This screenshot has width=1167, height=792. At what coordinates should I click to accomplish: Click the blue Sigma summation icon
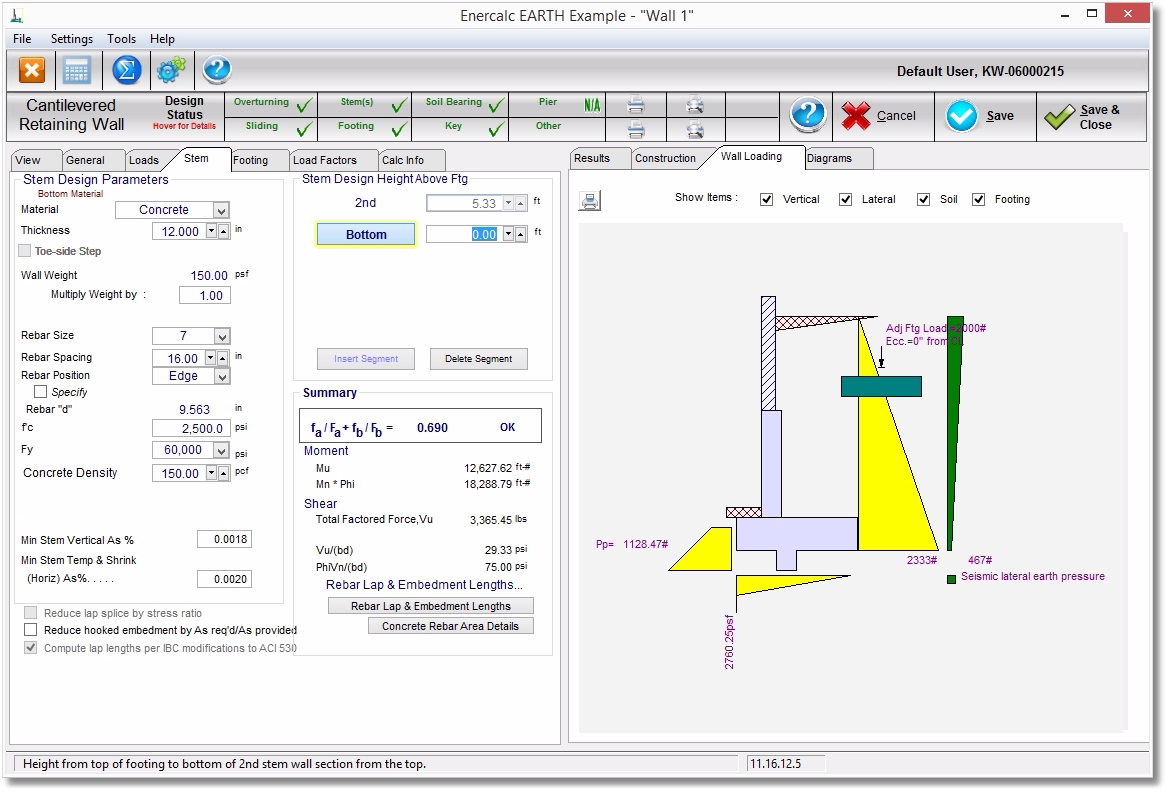(x=126, y=70)
